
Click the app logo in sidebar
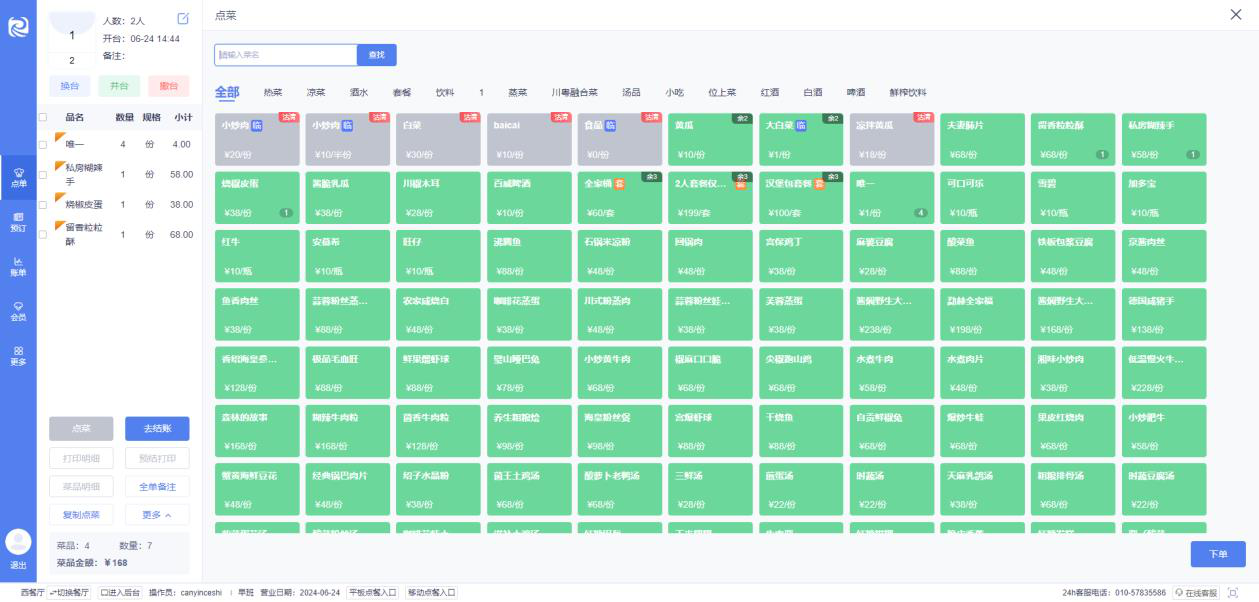pyautogui.click(x=18, y=28)
